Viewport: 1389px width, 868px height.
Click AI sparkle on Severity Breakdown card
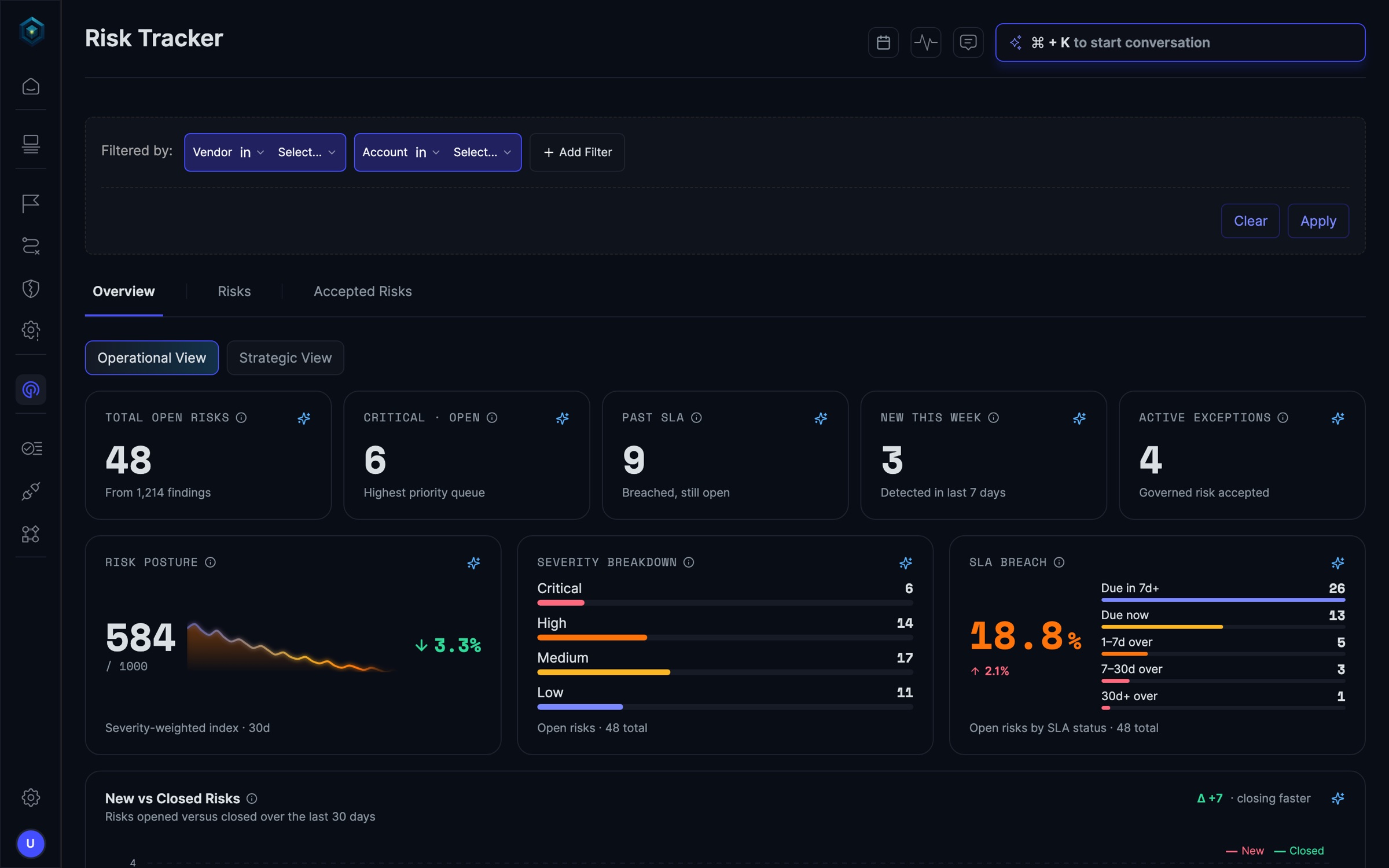906,562
